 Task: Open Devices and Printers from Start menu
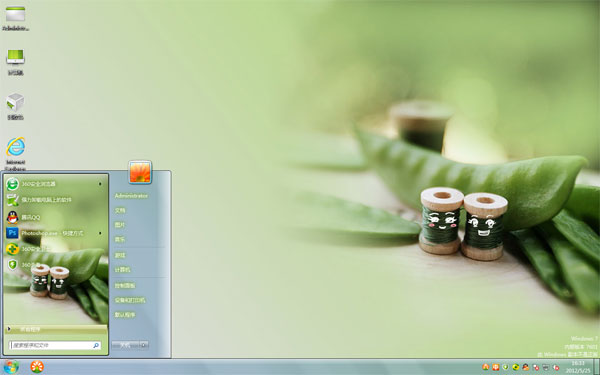(x=130, y=300)
